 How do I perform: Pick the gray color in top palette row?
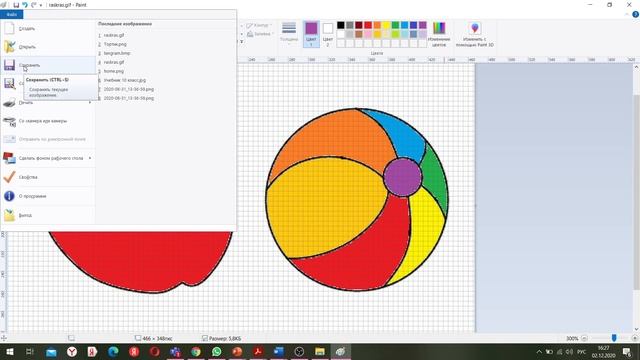coord(350,25)
